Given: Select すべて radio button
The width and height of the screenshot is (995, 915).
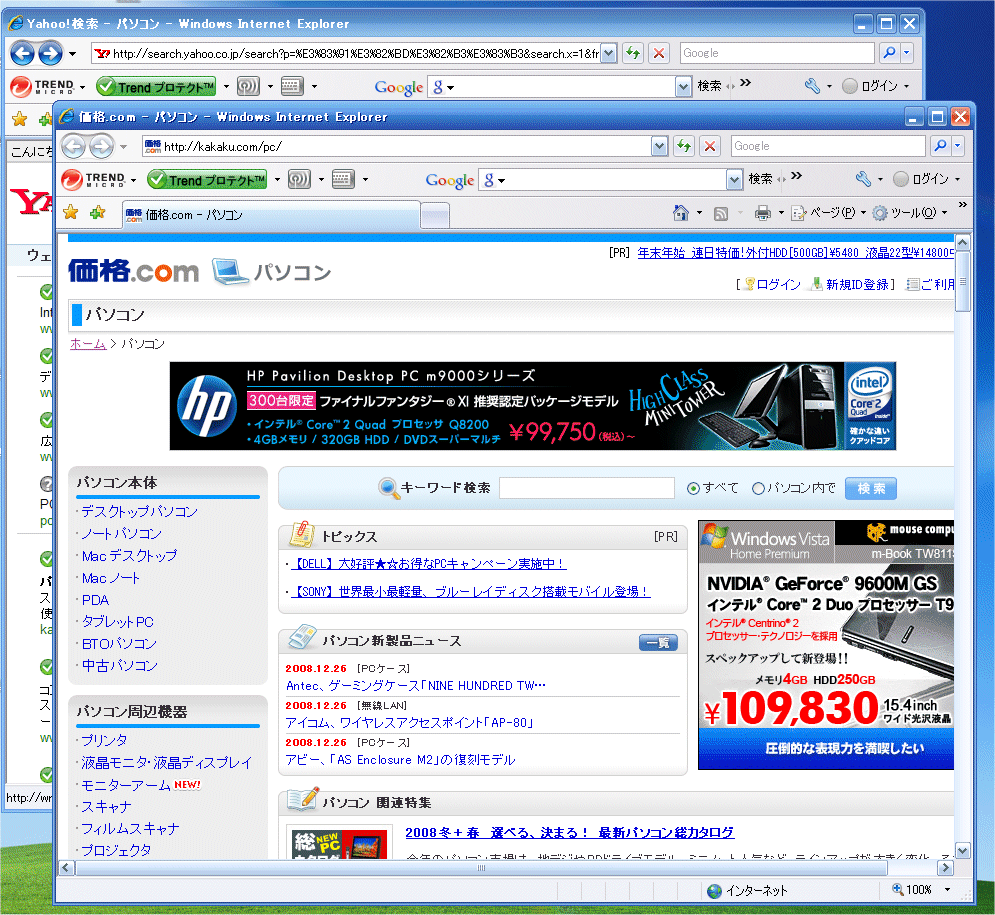Looking at the screenshot, I should click(x=694, y=489).
